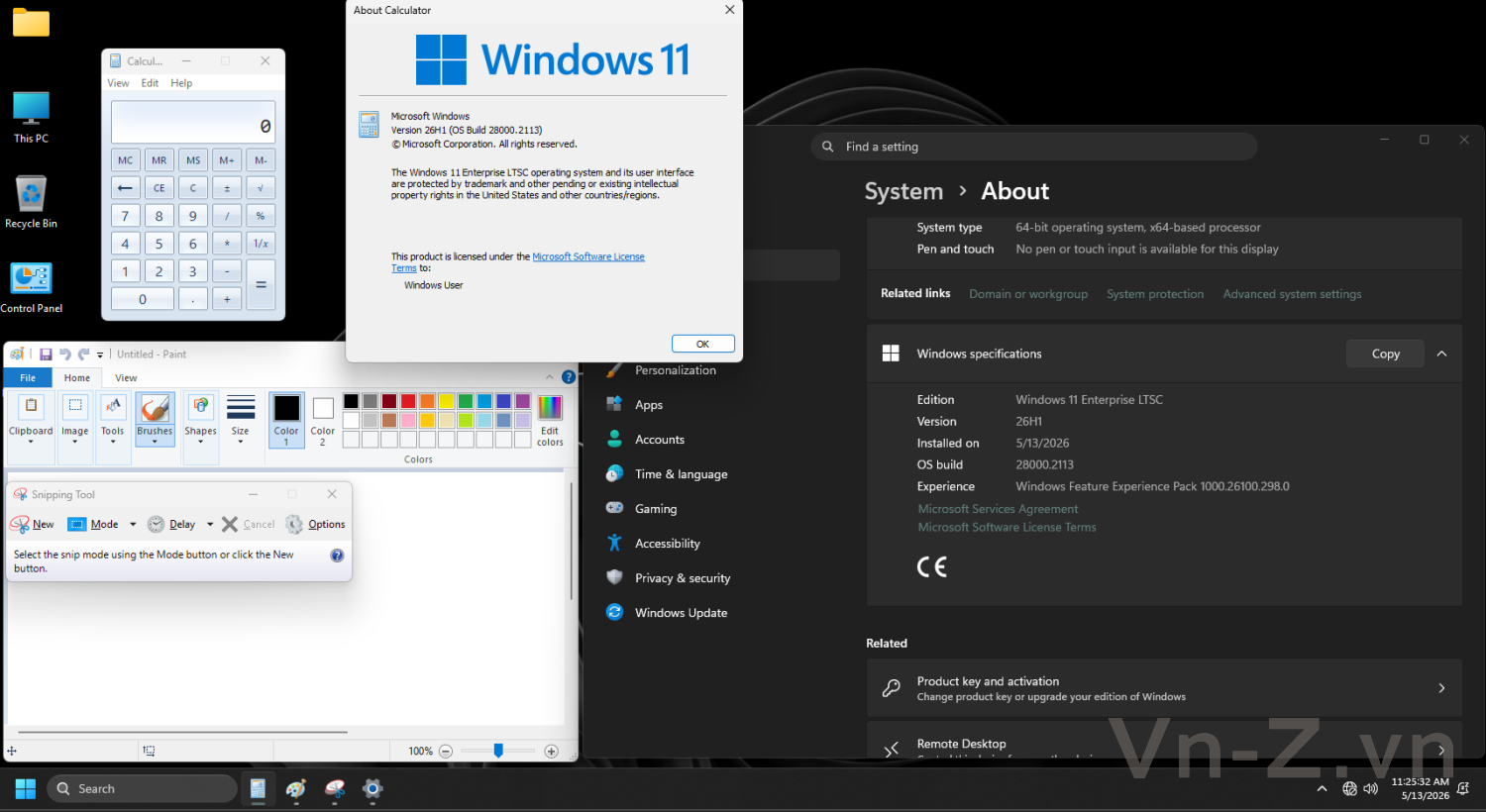Image resolution: width=1486 pixels, height=812 pixels.
Task: Select Color 1 in Paint's ribbon
Action: (x=286, y=419)
